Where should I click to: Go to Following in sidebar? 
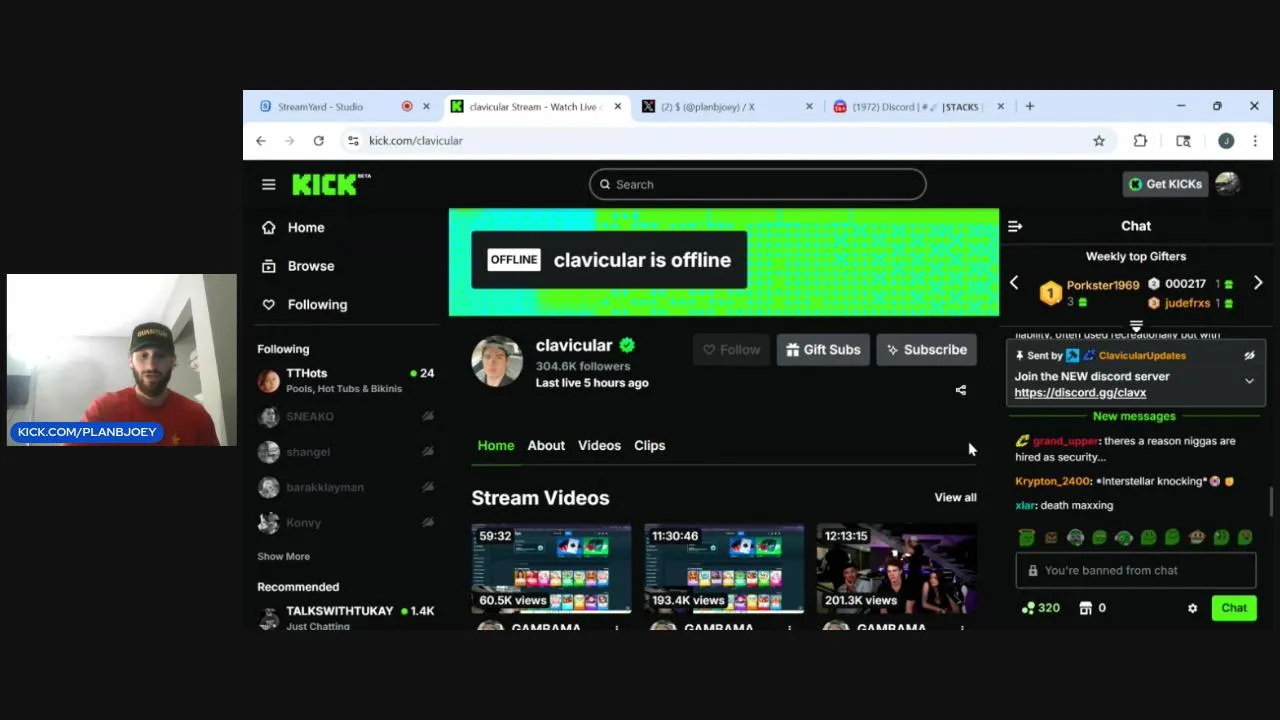click(x=346, y=305)
